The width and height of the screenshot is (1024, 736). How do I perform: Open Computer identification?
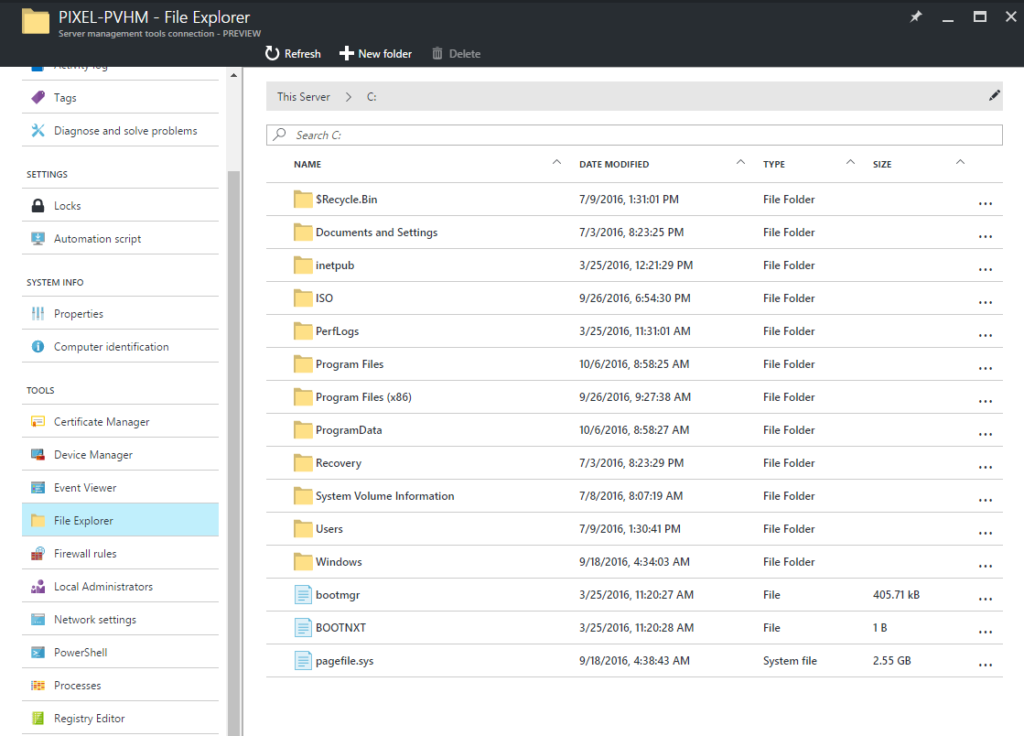120,347
